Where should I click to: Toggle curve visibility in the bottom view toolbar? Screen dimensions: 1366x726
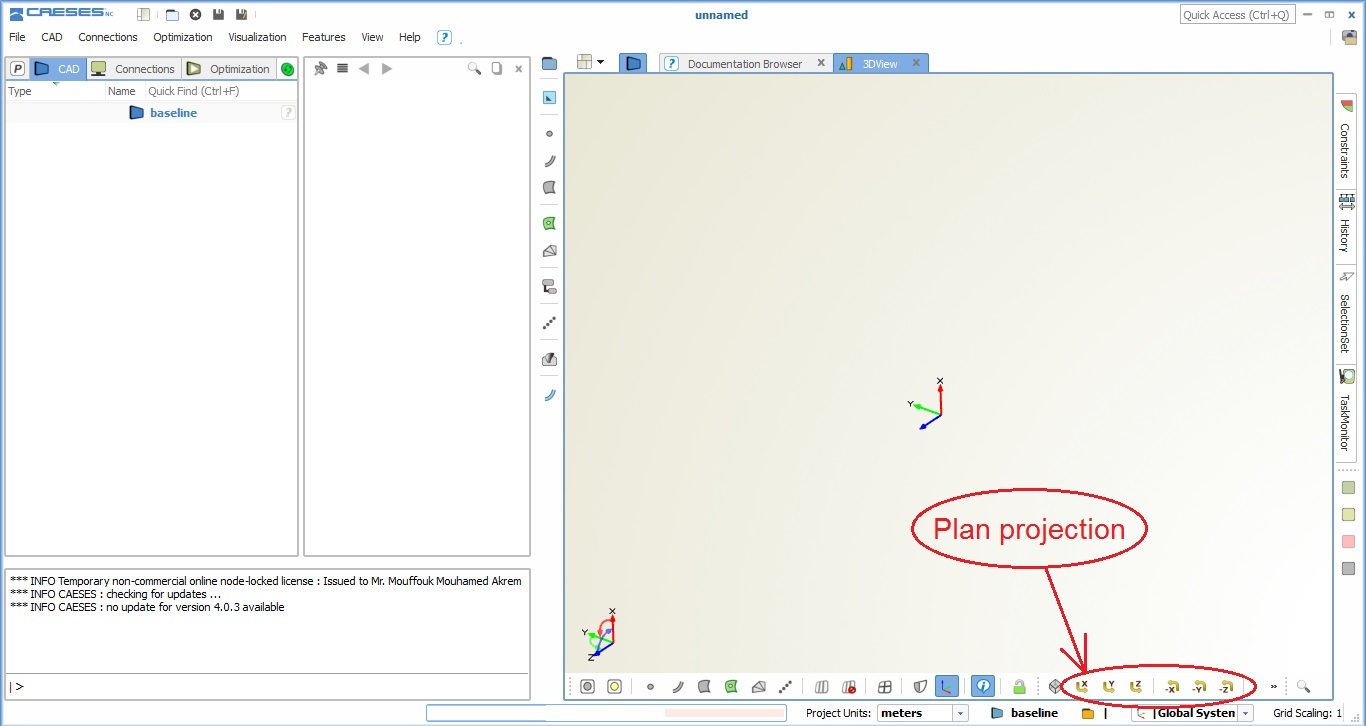point(677,687)
